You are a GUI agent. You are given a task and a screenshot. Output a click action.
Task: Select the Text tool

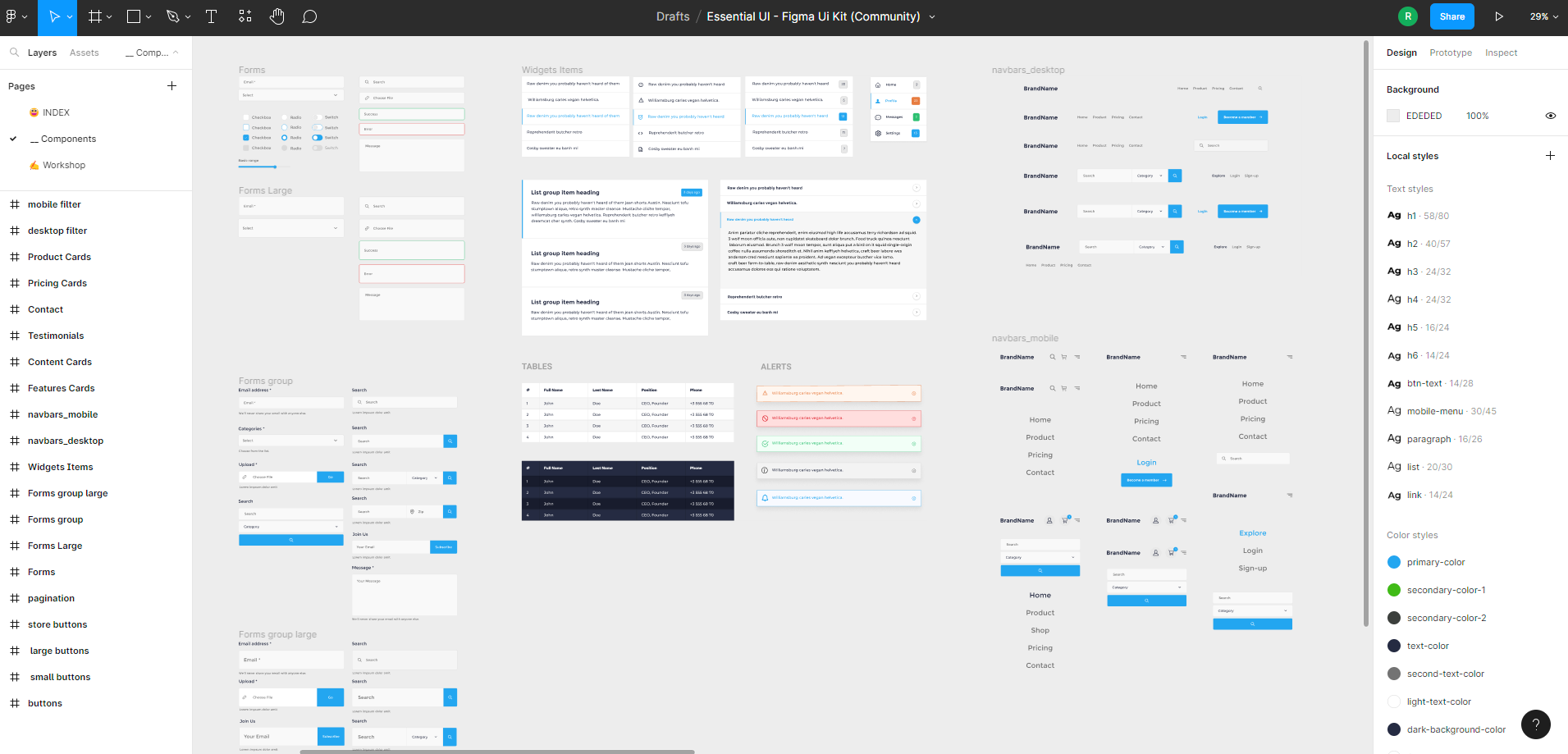pos(211,16)
